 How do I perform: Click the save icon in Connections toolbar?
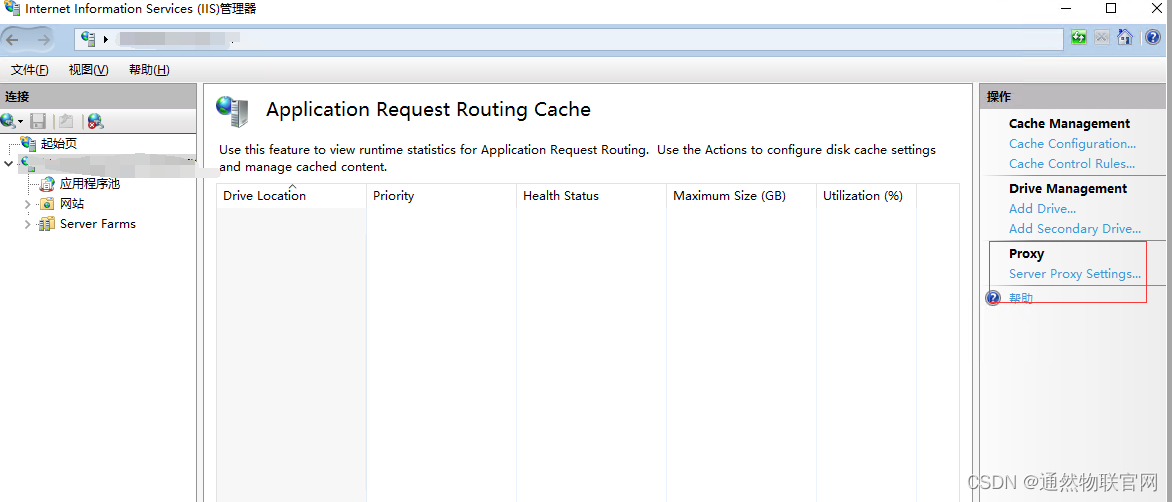pyautogui.click(x=38, y=121)
